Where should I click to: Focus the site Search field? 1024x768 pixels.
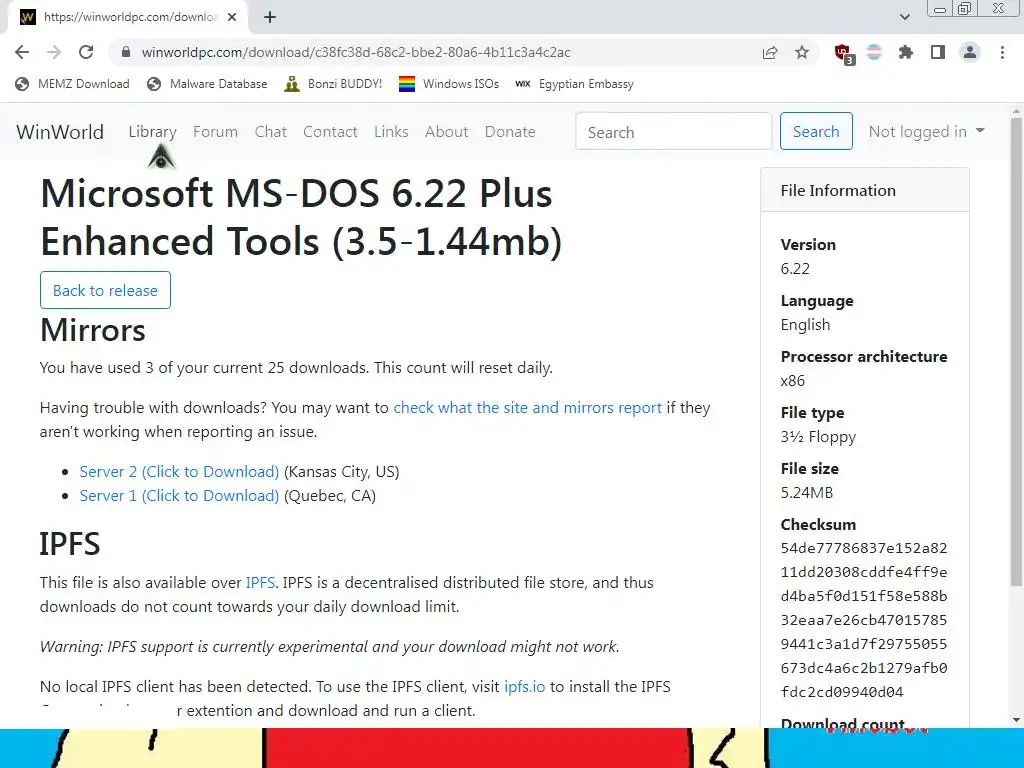[x=673, y=131]
